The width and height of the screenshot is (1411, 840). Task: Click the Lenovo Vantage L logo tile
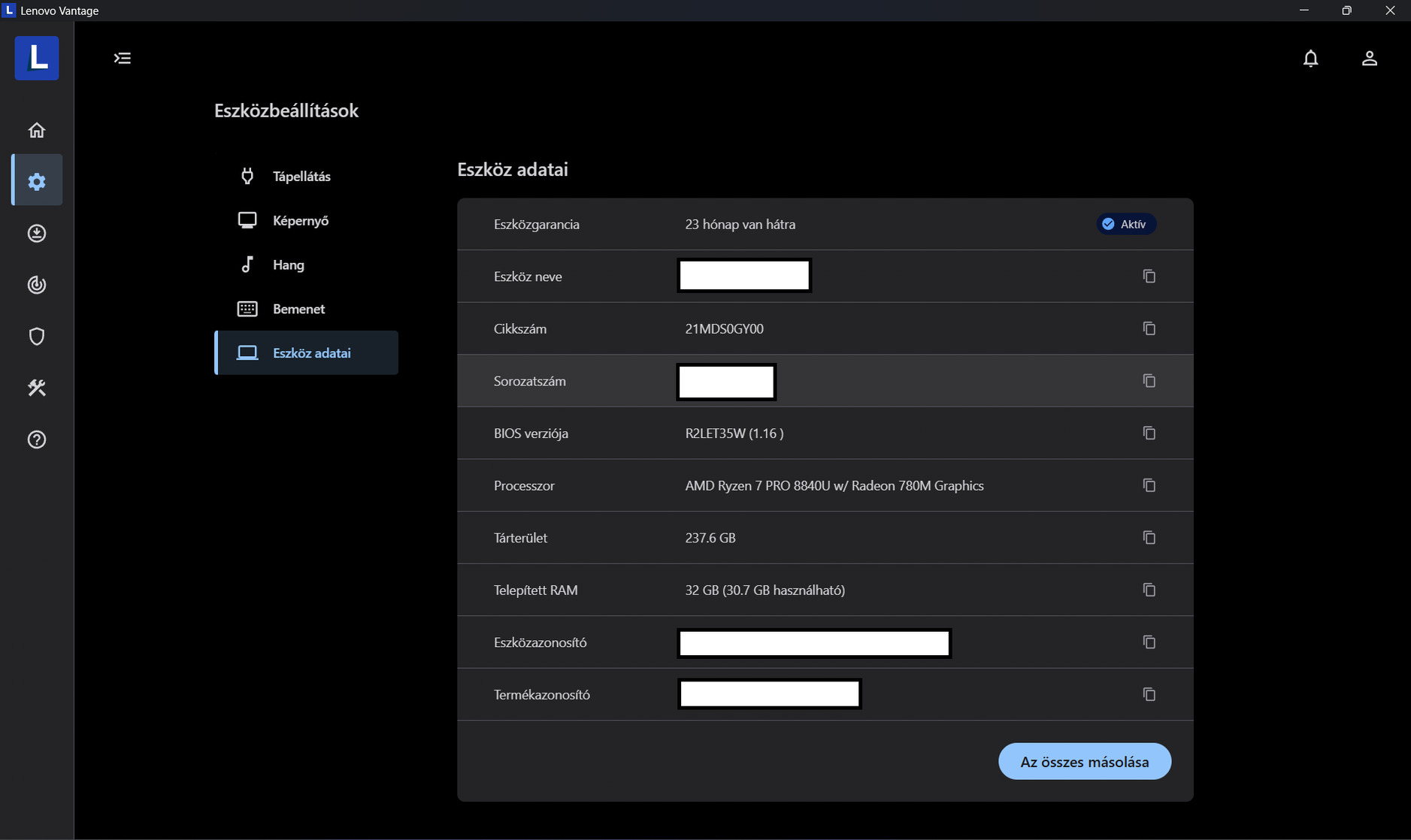(x=37, y=58)
